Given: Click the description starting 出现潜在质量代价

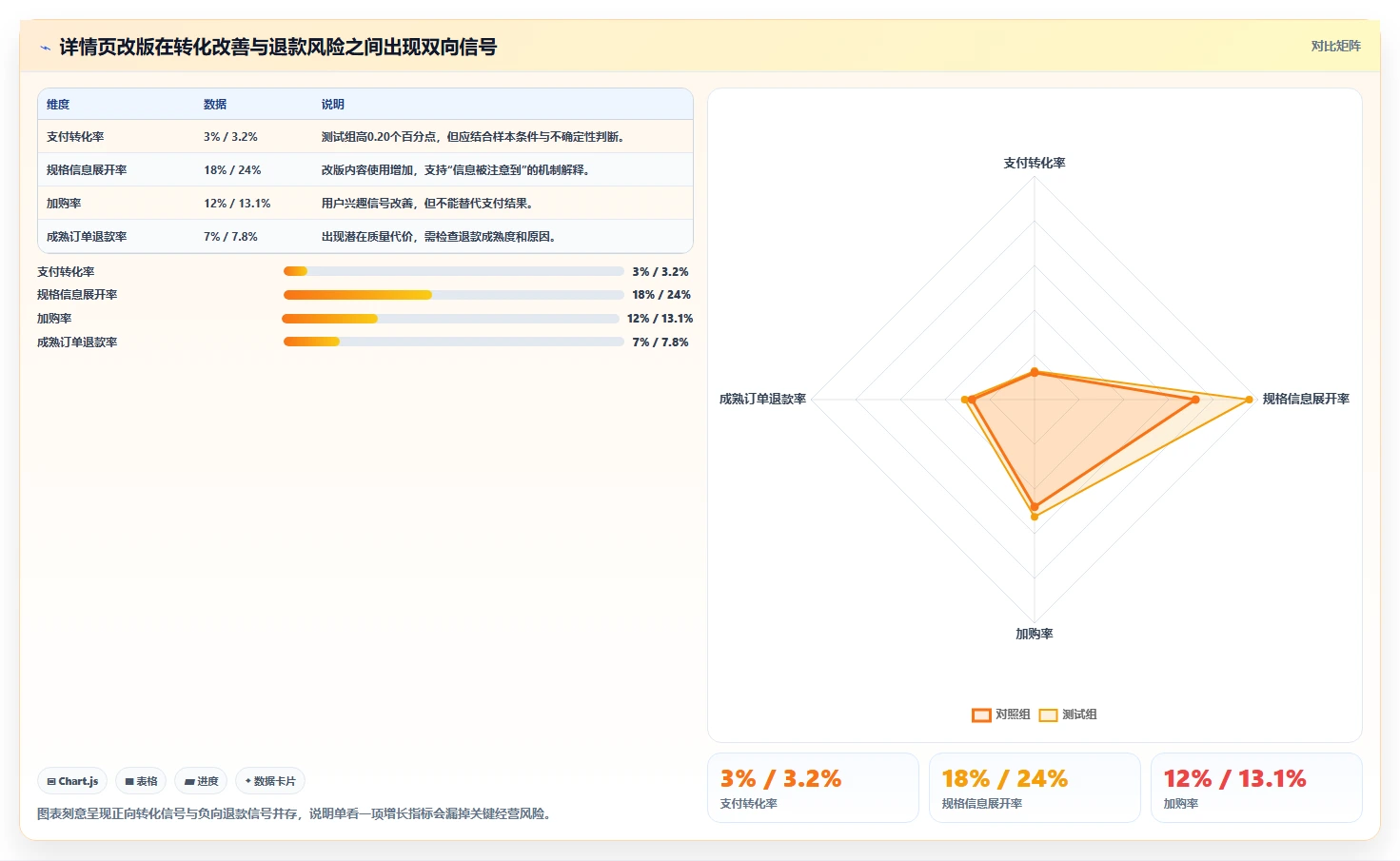Looking at the screenshot, I should [438, 237].
